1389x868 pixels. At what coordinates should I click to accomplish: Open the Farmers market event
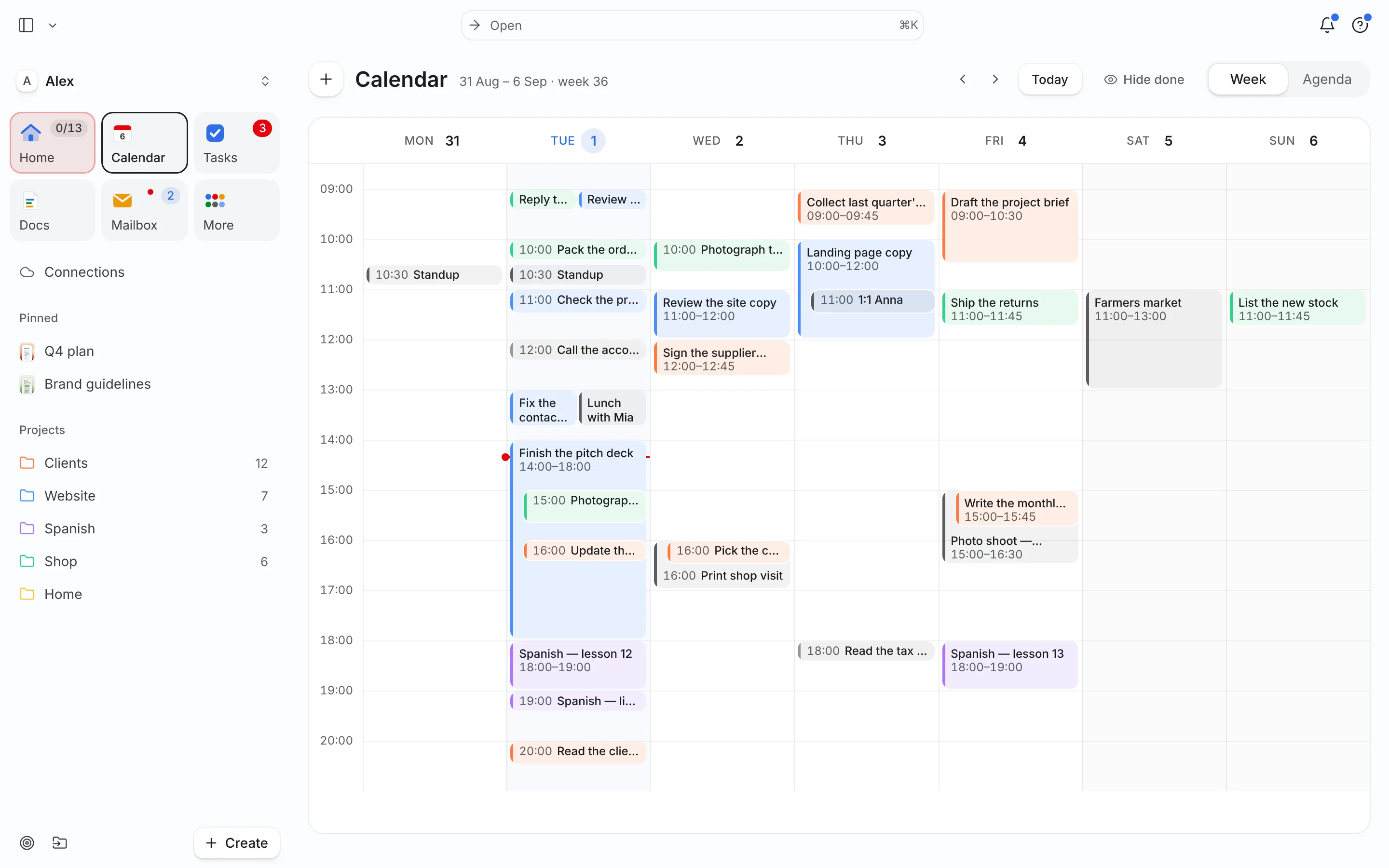tap(1154, 338)
